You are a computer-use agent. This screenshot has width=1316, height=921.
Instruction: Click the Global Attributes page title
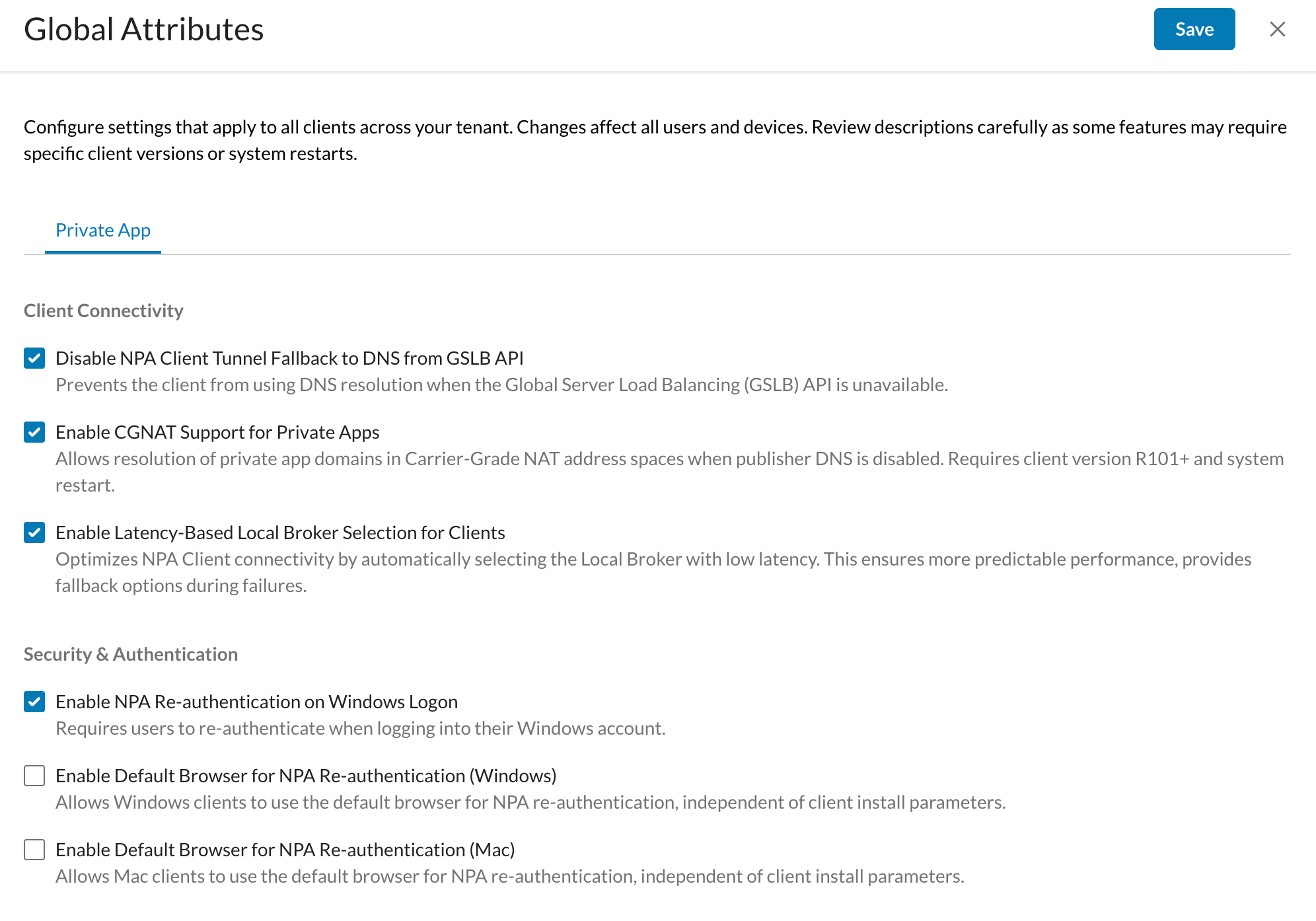click(x=144, y=29)
